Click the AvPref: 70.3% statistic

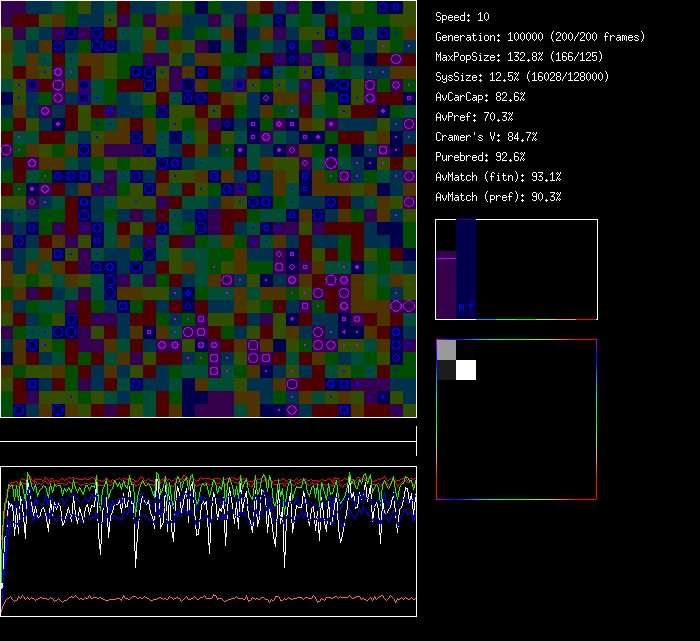[474, 117]
